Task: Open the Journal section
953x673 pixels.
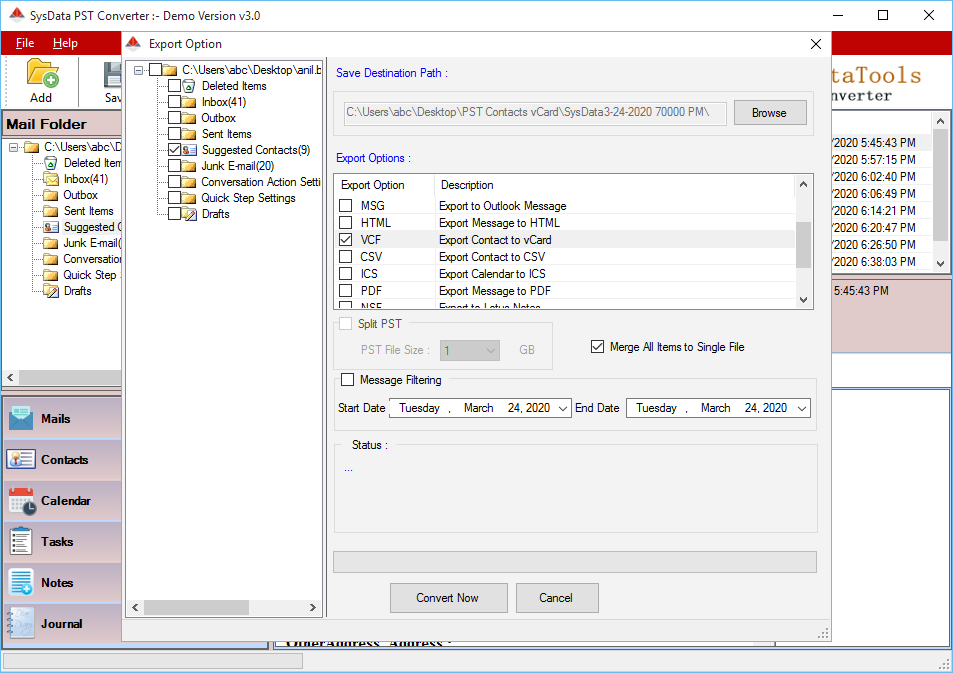Action: tap(63, 623)
